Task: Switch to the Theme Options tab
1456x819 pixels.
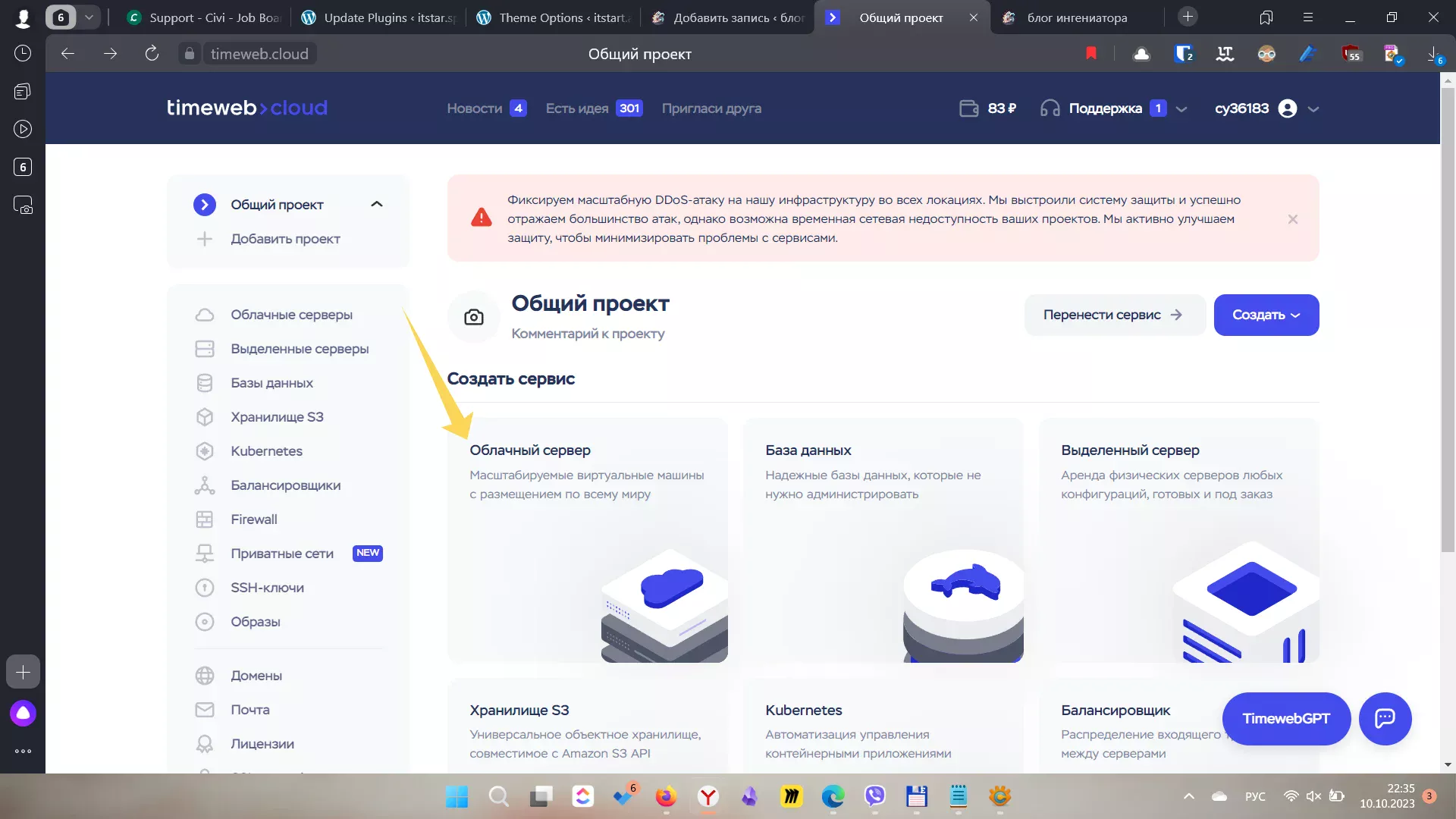Action: pos(554,17)
